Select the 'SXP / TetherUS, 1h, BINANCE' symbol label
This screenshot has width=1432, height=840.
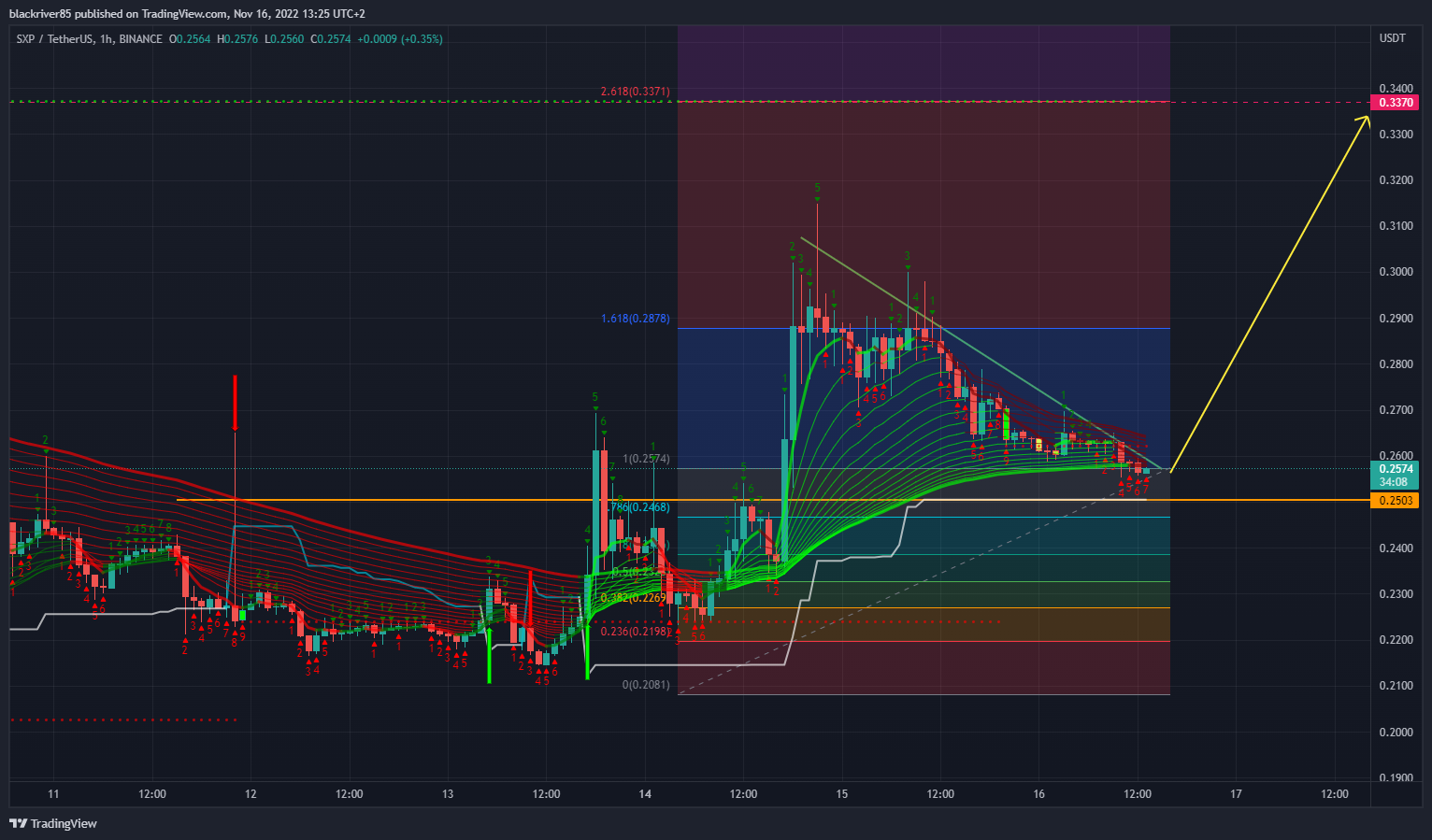(90, 39)
